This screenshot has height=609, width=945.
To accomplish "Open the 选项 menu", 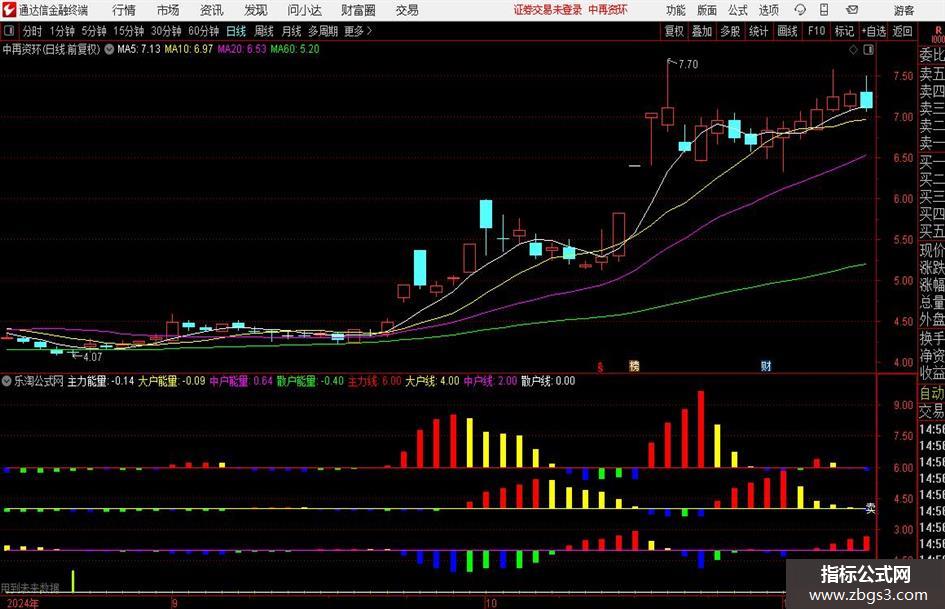I will (x=769, y=10).
